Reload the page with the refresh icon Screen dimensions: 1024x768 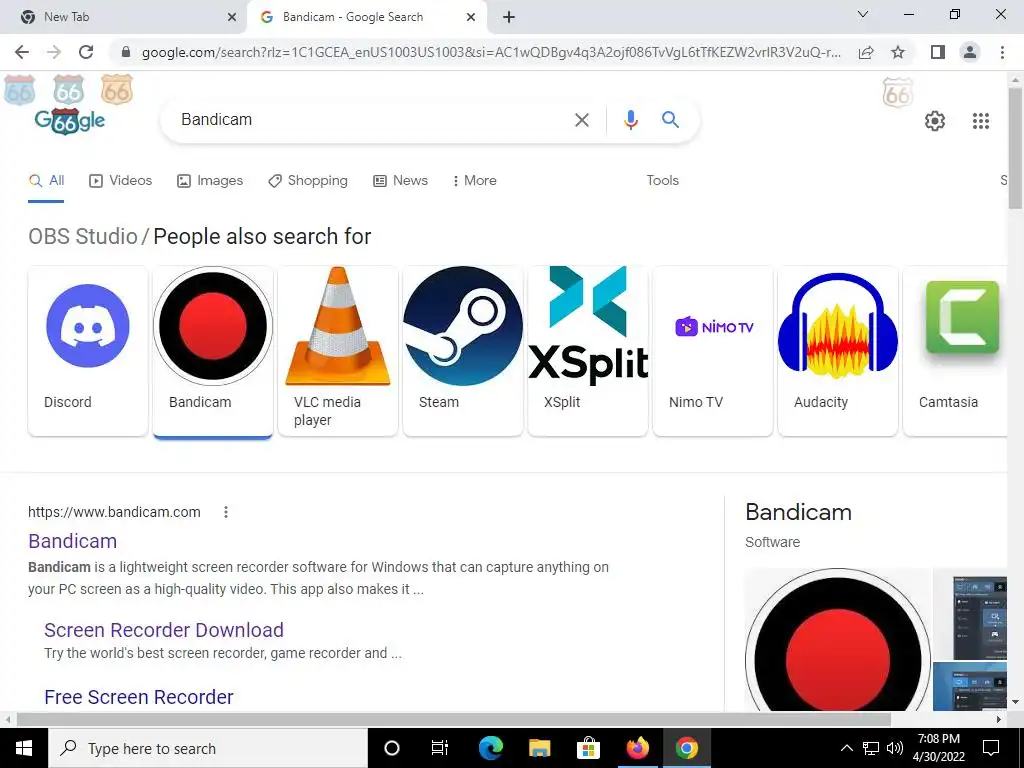point(86,52)
